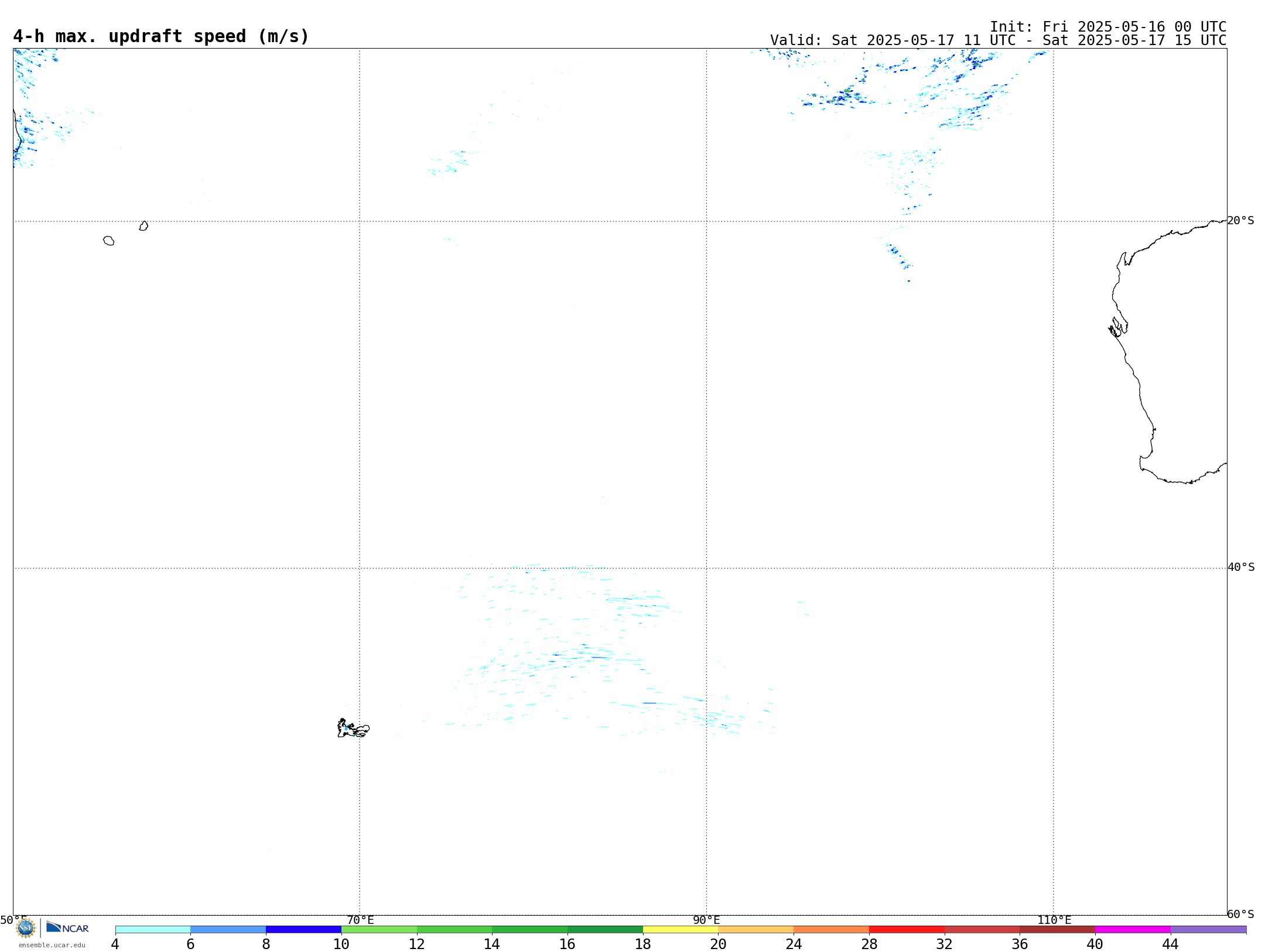Click the 110°E longitude label

1054,920
